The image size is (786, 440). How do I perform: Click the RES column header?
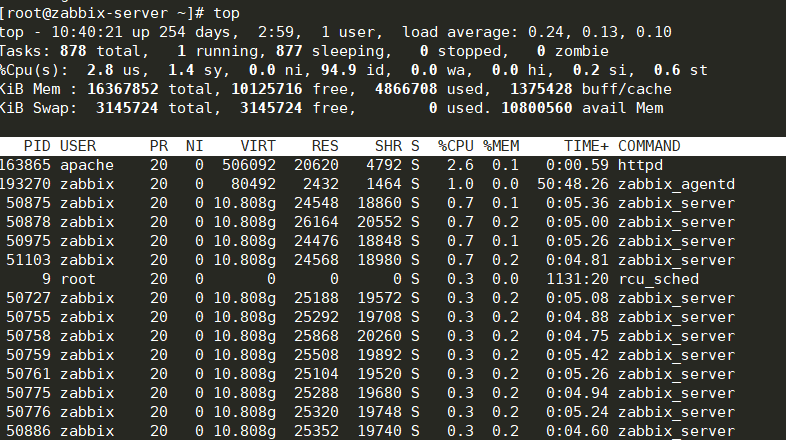(325, 146)
